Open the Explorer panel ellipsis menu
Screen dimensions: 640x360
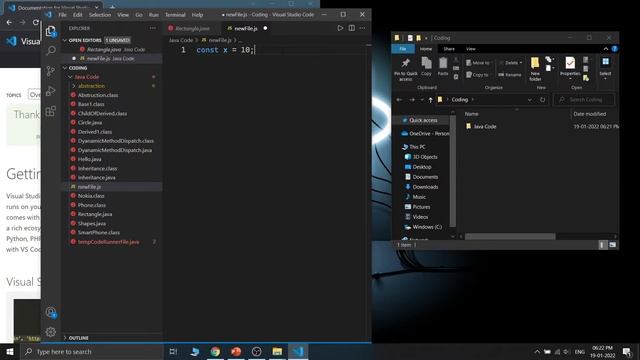153,28
